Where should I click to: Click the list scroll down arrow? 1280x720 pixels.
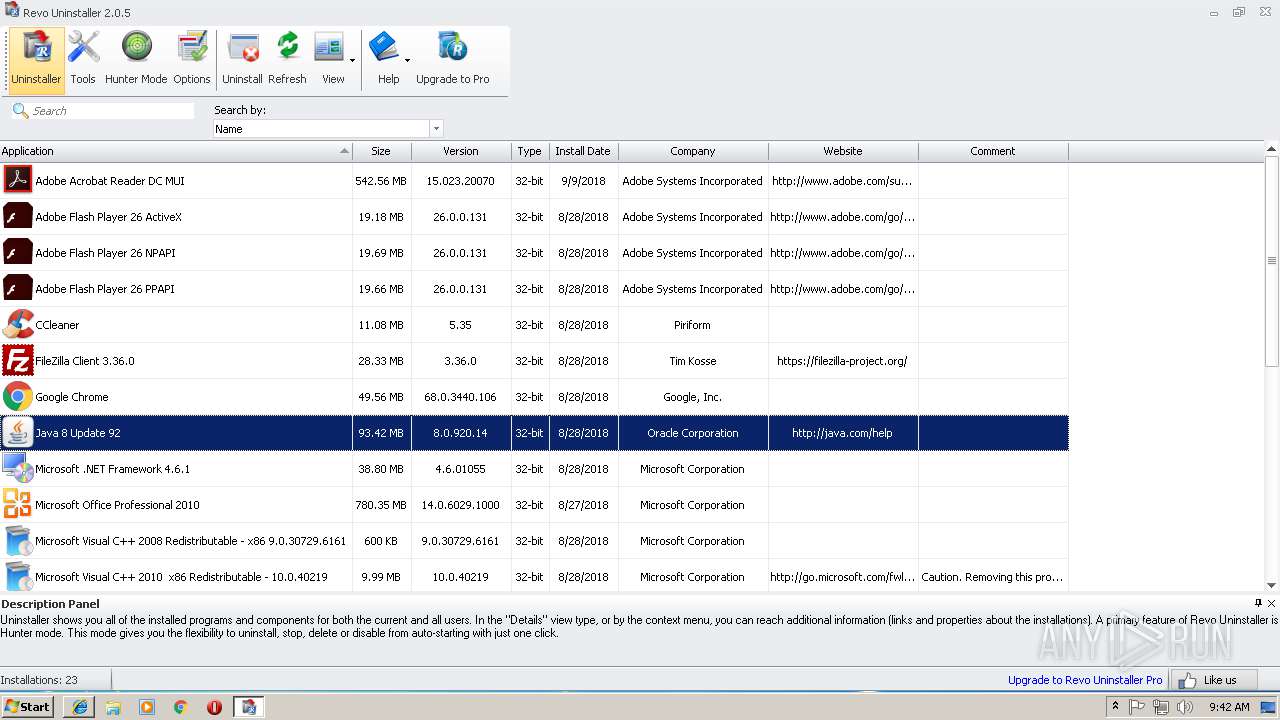(1272, 586)
